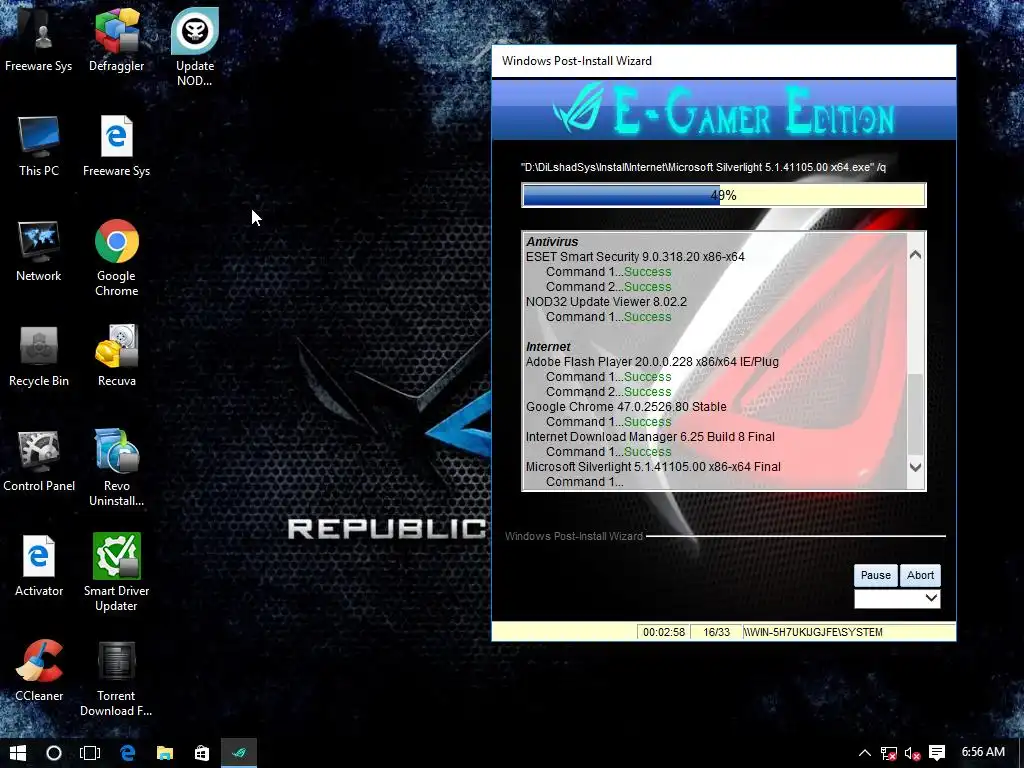The image size is (1024, 768).
Task: Click the Microsoft Silverlight 5.1.41105.00 Final entry
Action: [653, 467]
